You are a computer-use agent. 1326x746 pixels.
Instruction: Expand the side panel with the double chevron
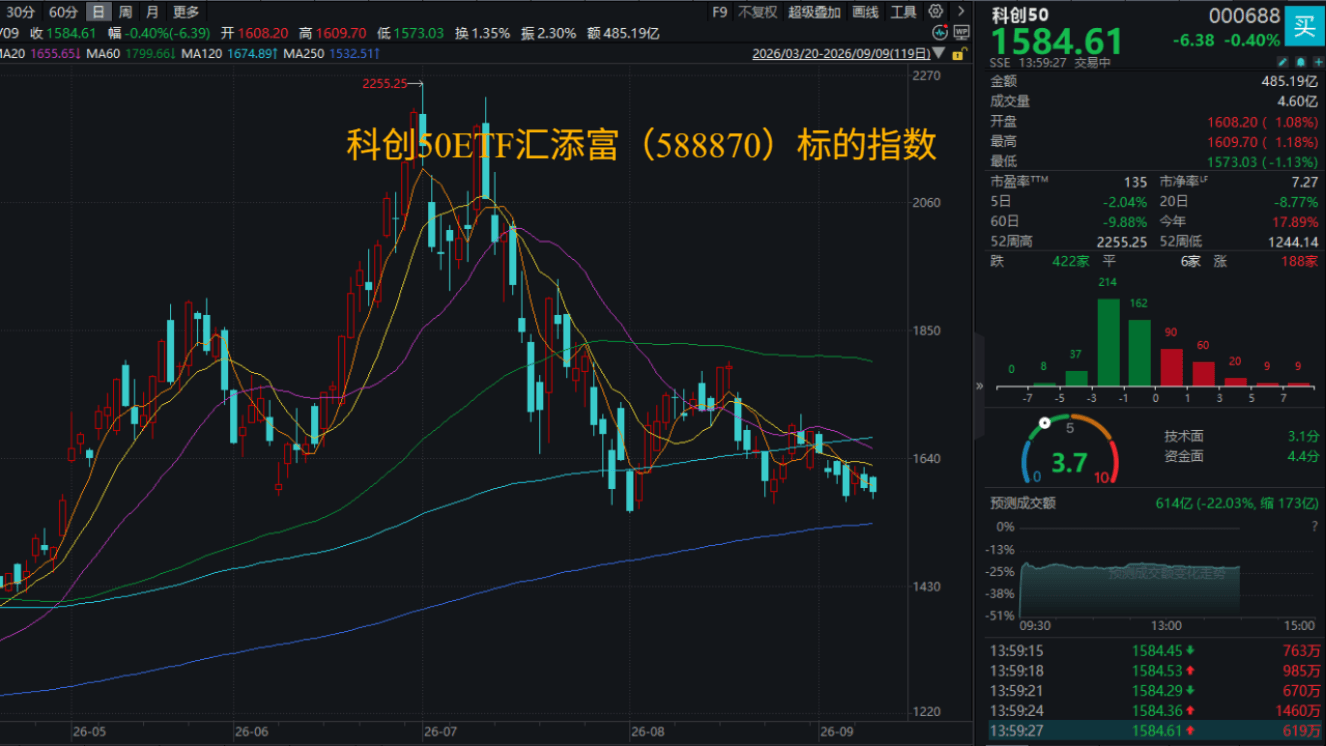pyautogui.click(x=979, y=385)
